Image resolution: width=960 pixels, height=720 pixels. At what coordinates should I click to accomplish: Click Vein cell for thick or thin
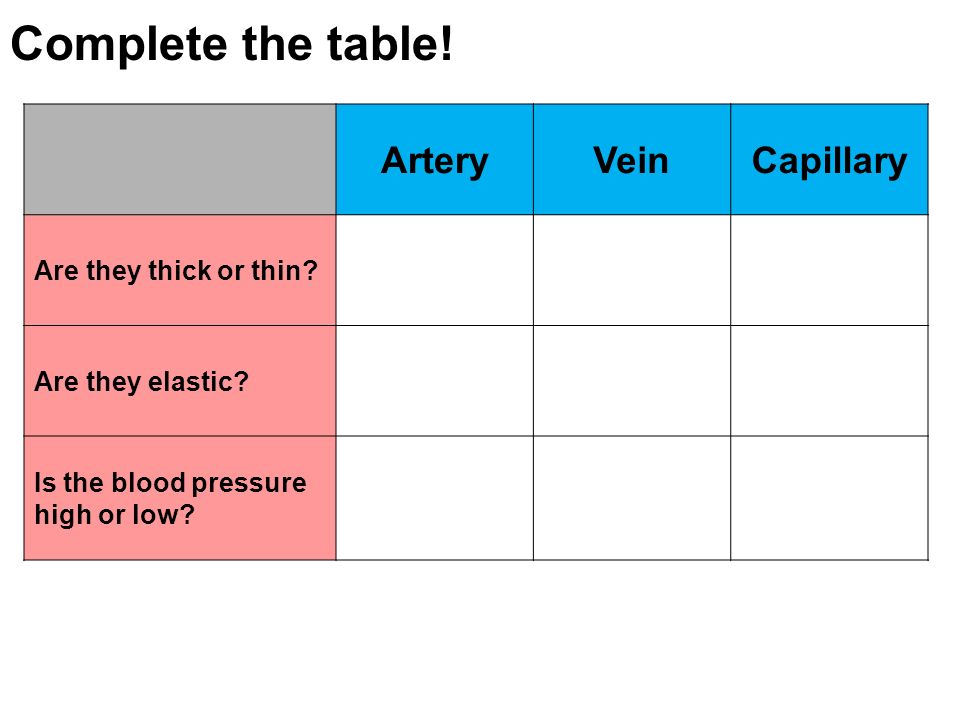[x=632, y=271]
